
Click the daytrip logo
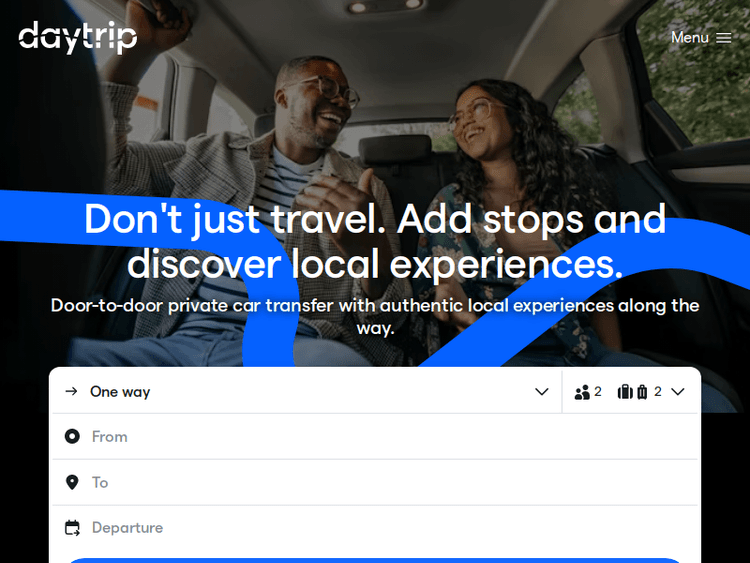[77, 37]
